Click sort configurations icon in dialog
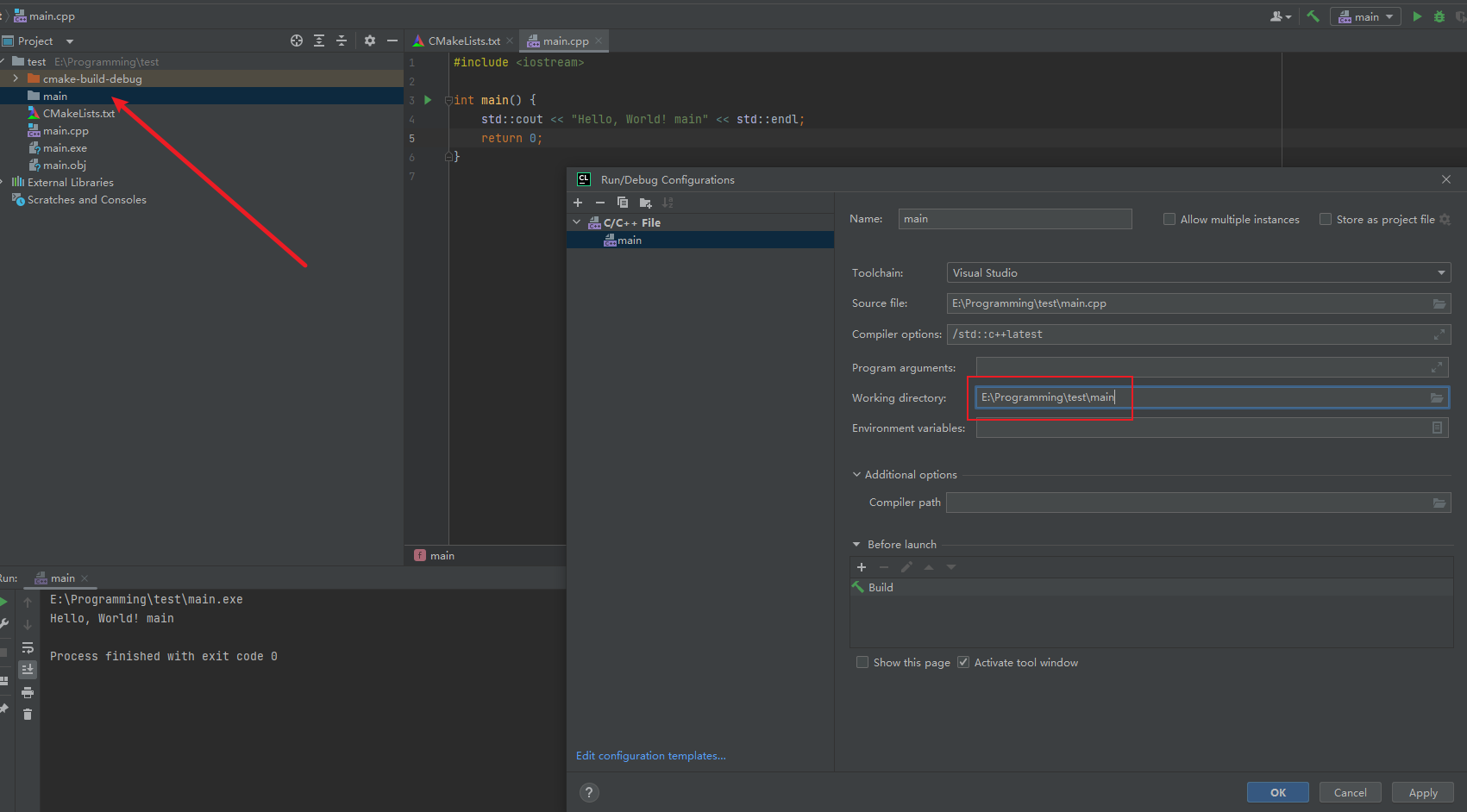This screenshot has width=1467, height=812. tap(668, 203)
